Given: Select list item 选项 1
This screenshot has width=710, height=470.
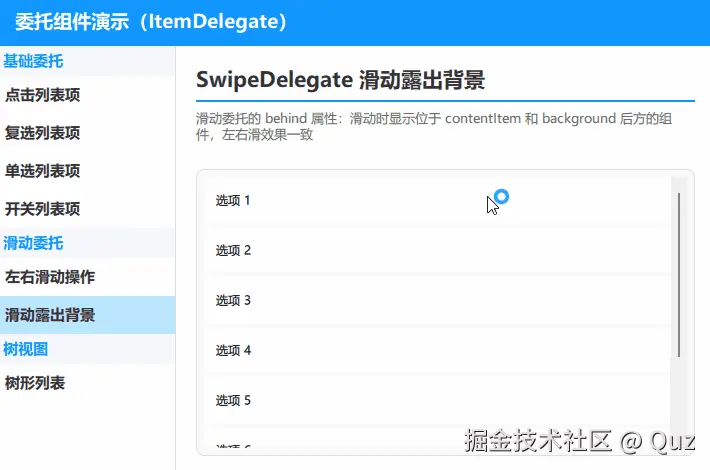Looking at the screenshot, I should (438, 201).
